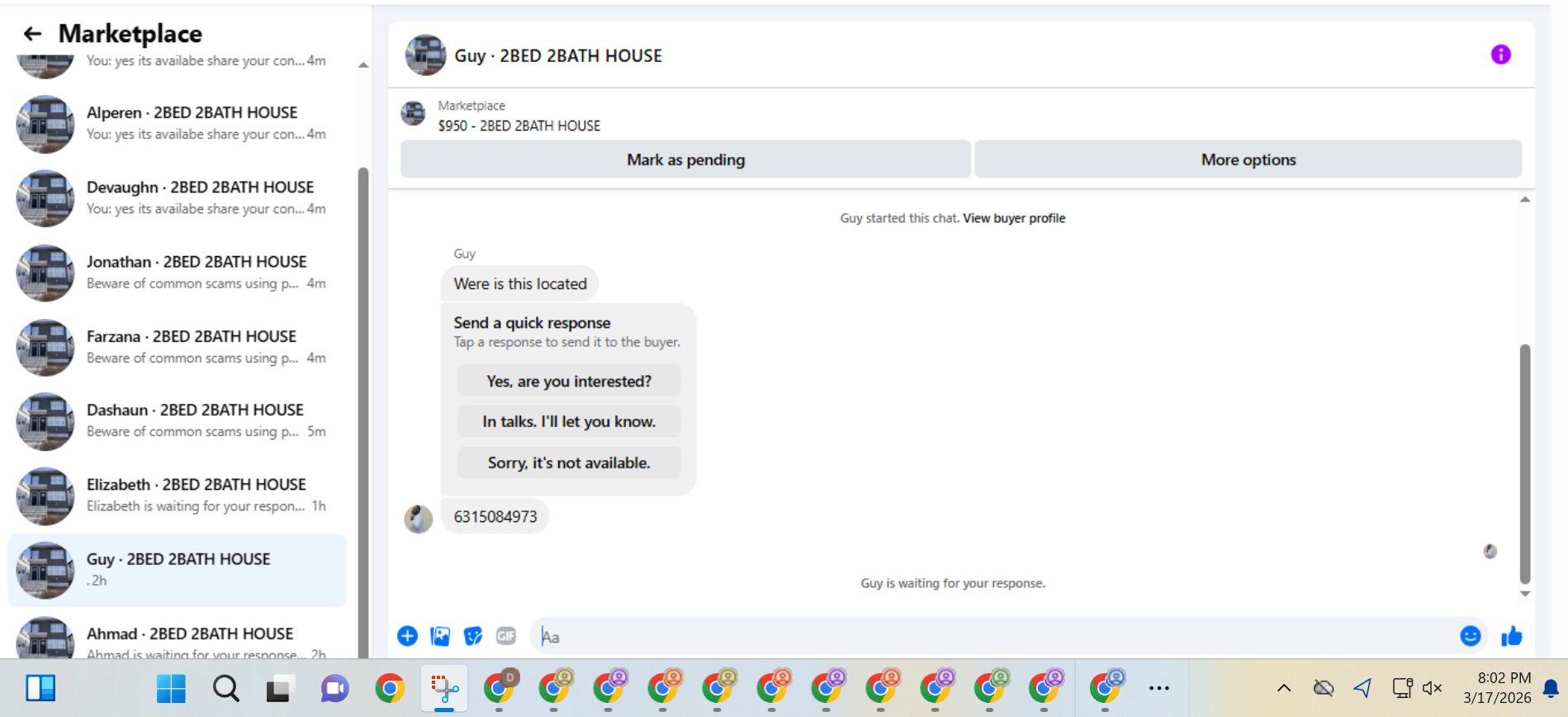Show hidden system tray icons
Image resolution: width=1568 pixels, height=717 pixels.
[x=1284, y=688]
